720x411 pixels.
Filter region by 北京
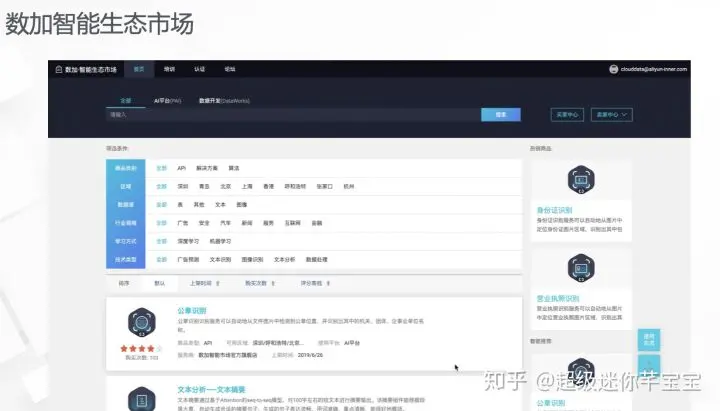pos(225,186)
